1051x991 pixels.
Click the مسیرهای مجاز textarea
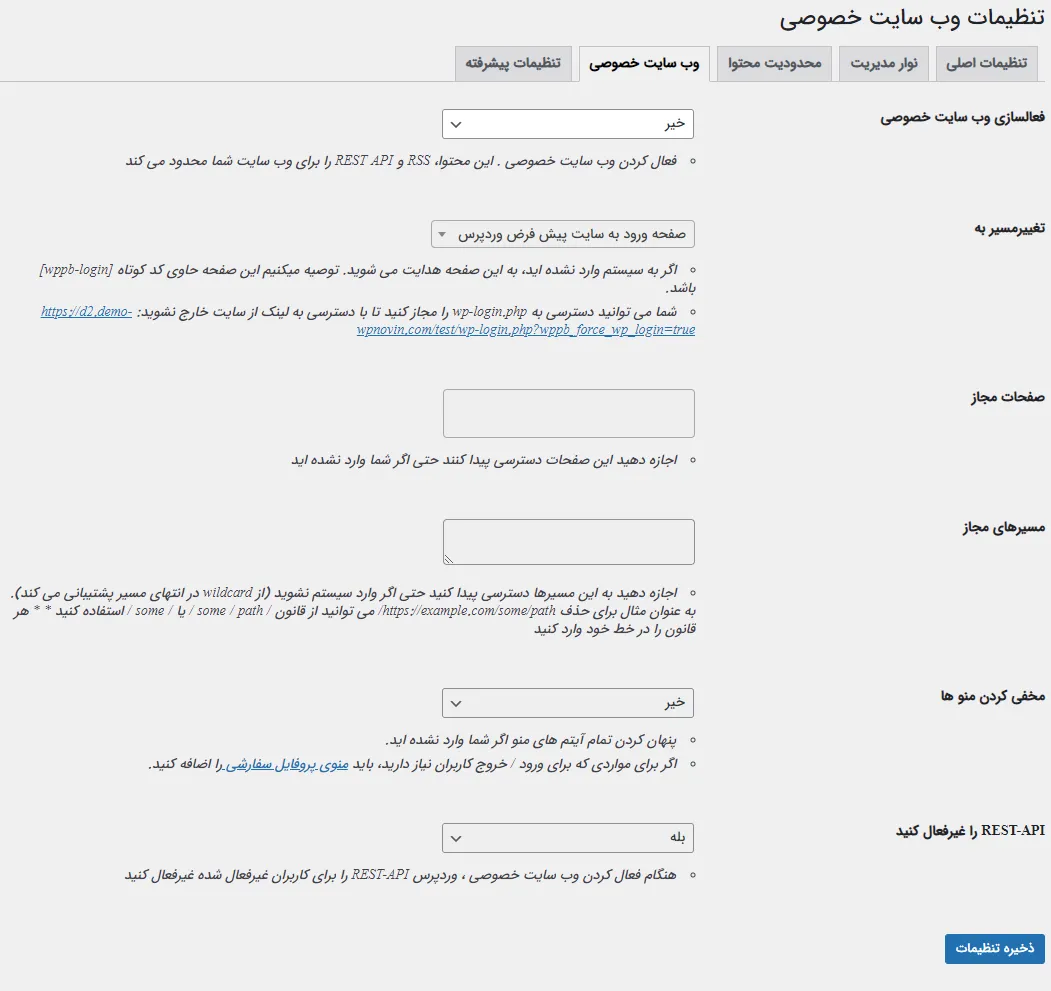[568, 542]
